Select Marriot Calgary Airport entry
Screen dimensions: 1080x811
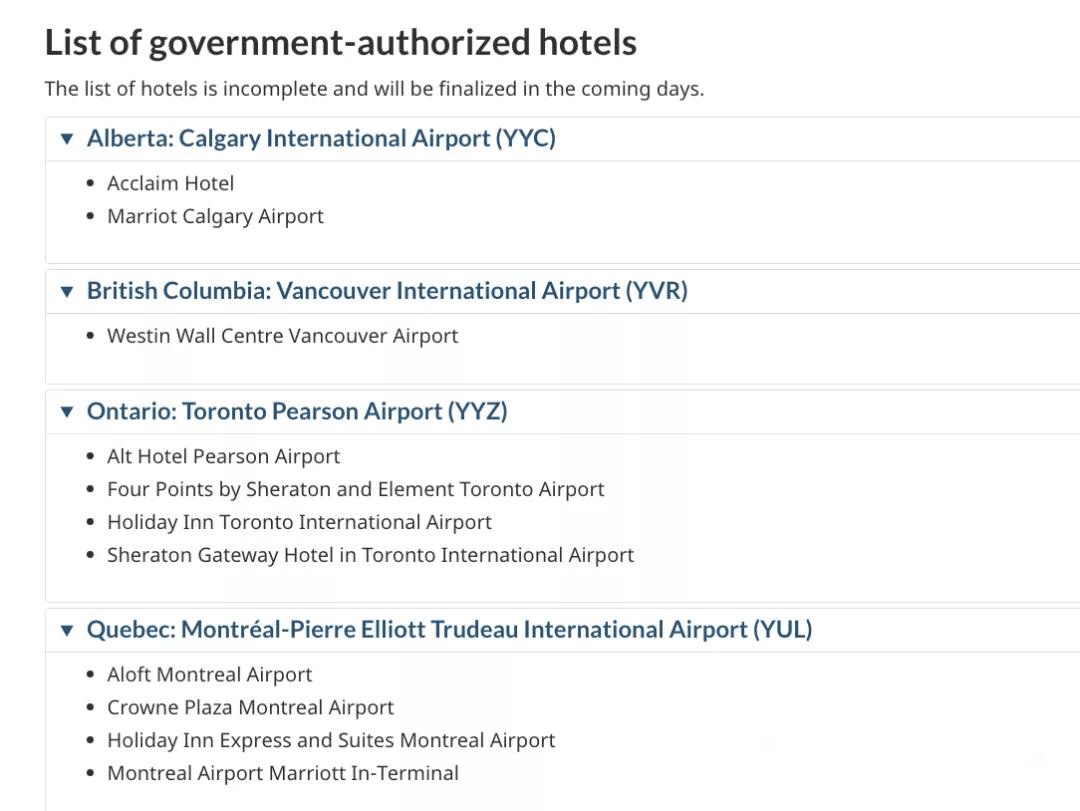[x=215, y=216]
